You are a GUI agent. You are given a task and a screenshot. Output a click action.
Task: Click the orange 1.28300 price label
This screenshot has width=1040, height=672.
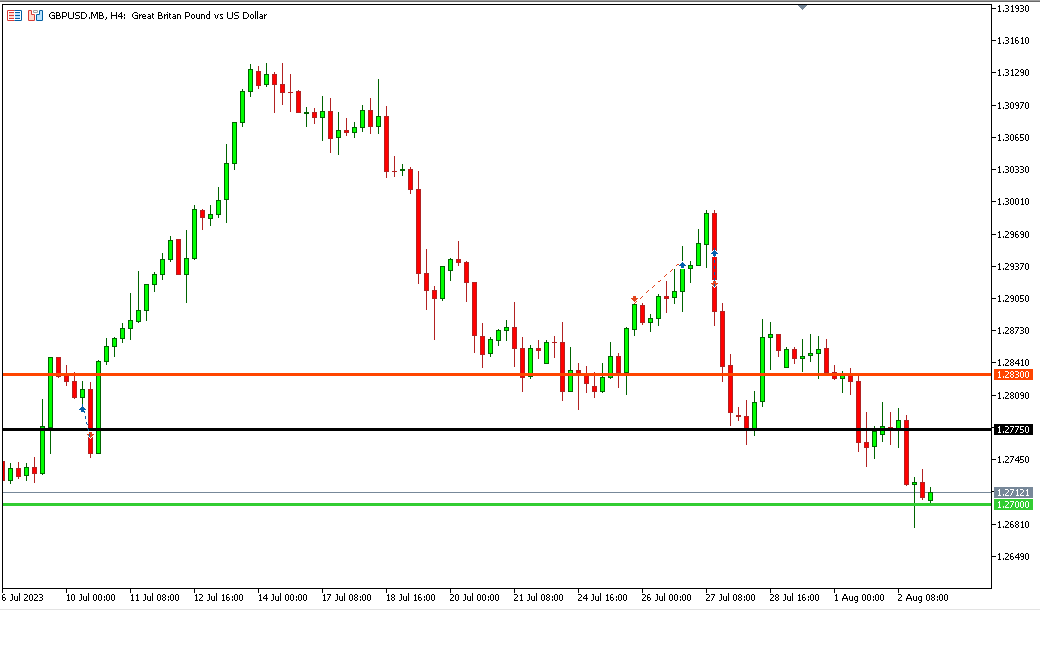(x=1013, y=375)
